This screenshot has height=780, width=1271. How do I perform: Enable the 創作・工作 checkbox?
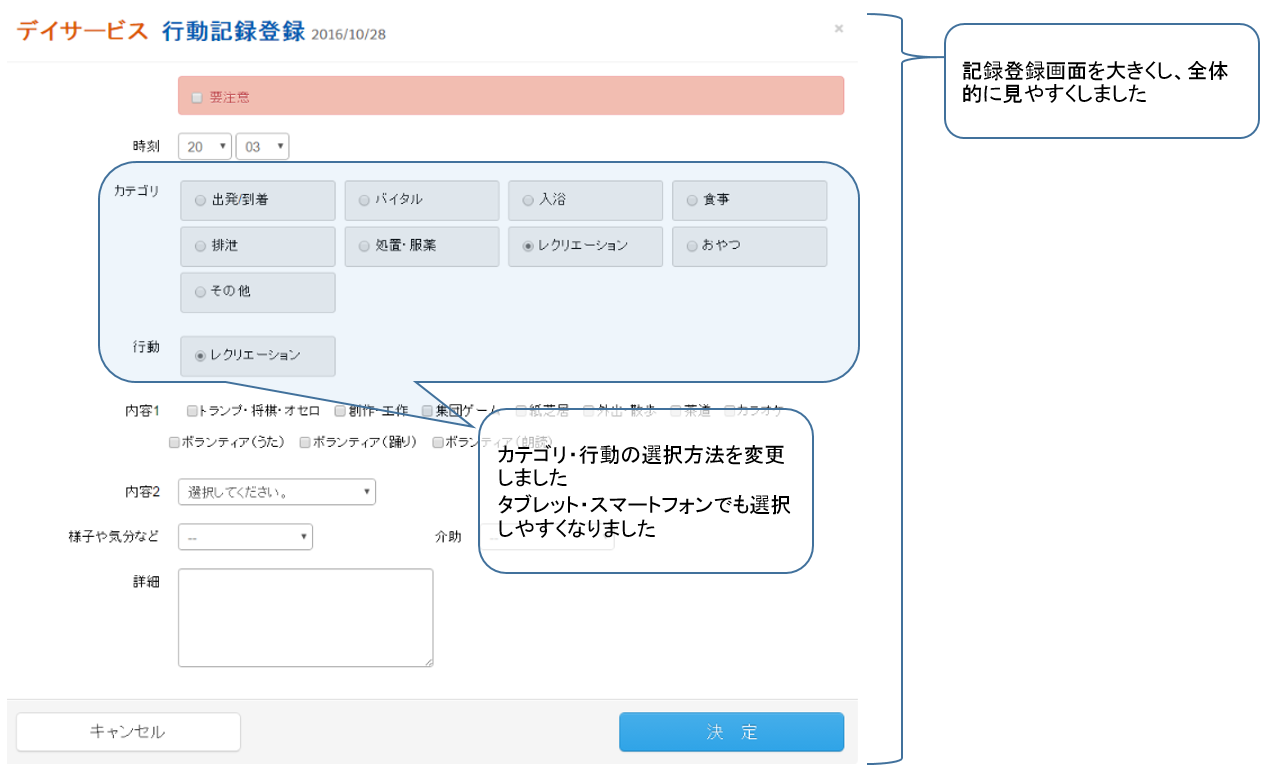(340, 411)
